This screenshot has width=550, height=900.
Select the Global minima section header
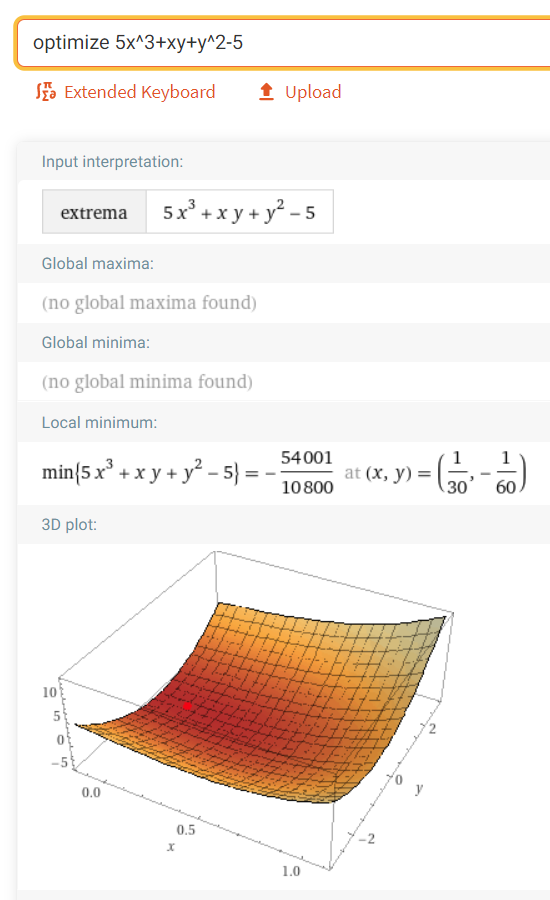(x=96, y=343)
